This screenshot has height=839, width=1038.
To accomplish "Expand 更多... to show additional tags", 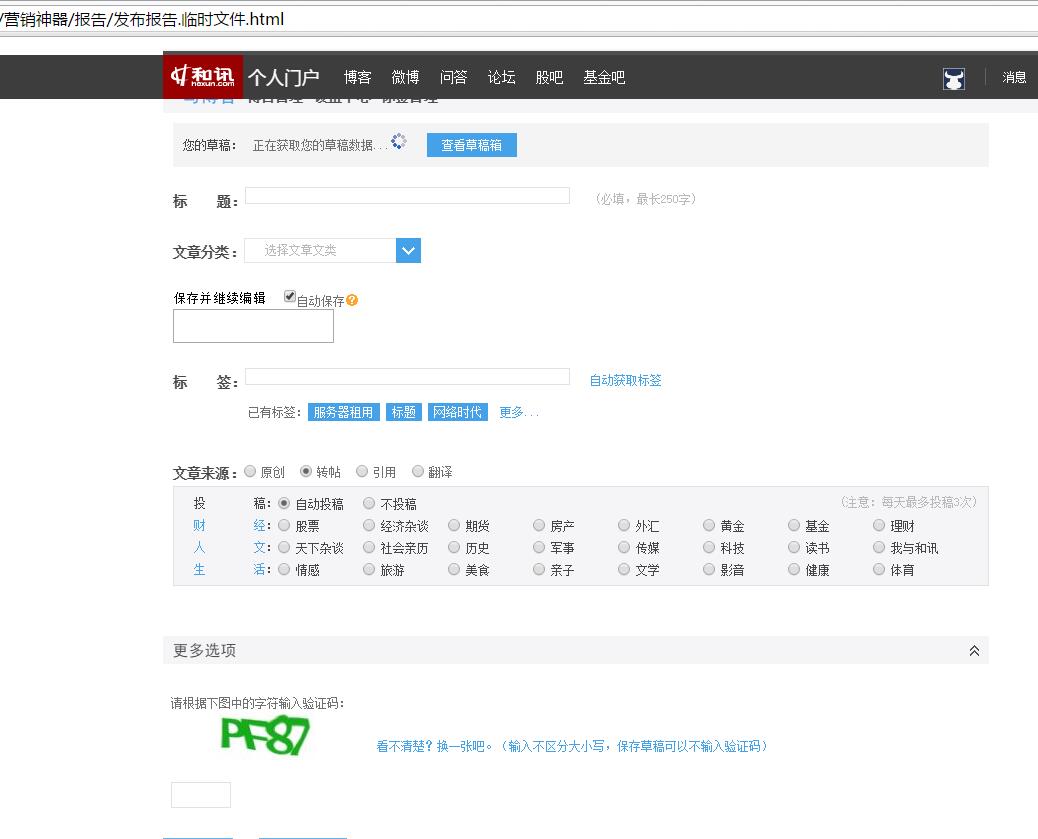I will click(x=518, y=412).
